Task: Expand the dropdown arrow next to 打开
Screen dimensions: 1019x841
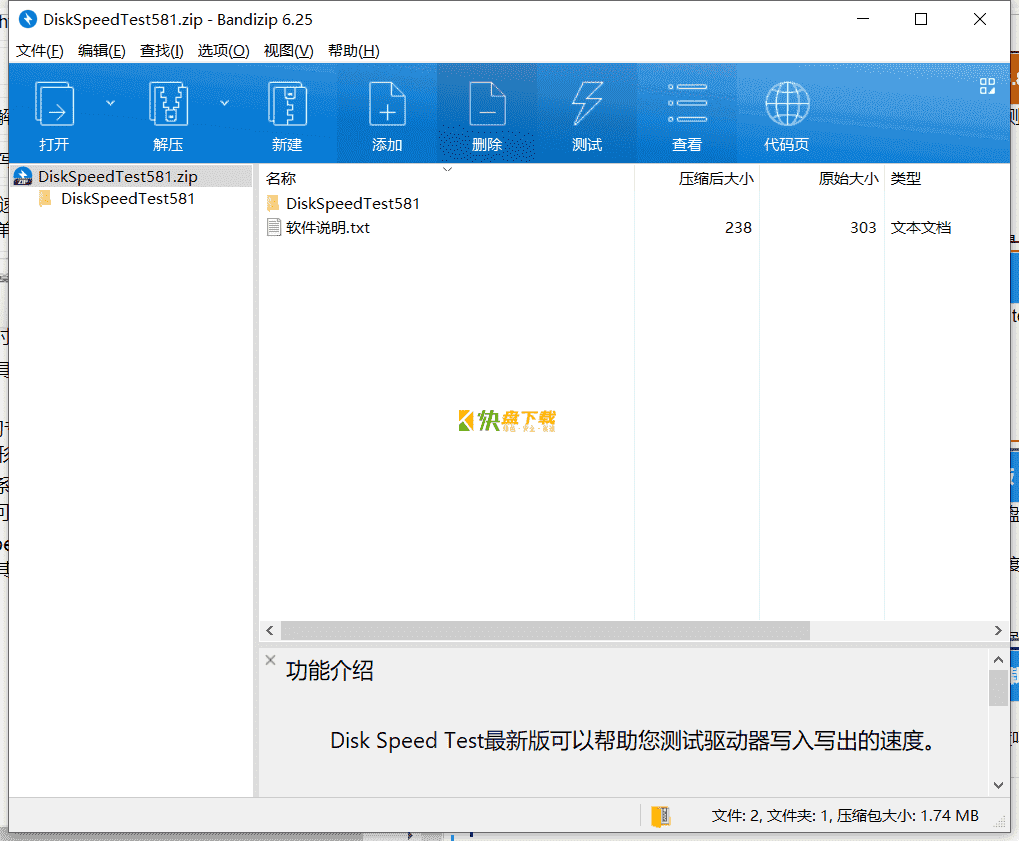Action: click(110, 103)
